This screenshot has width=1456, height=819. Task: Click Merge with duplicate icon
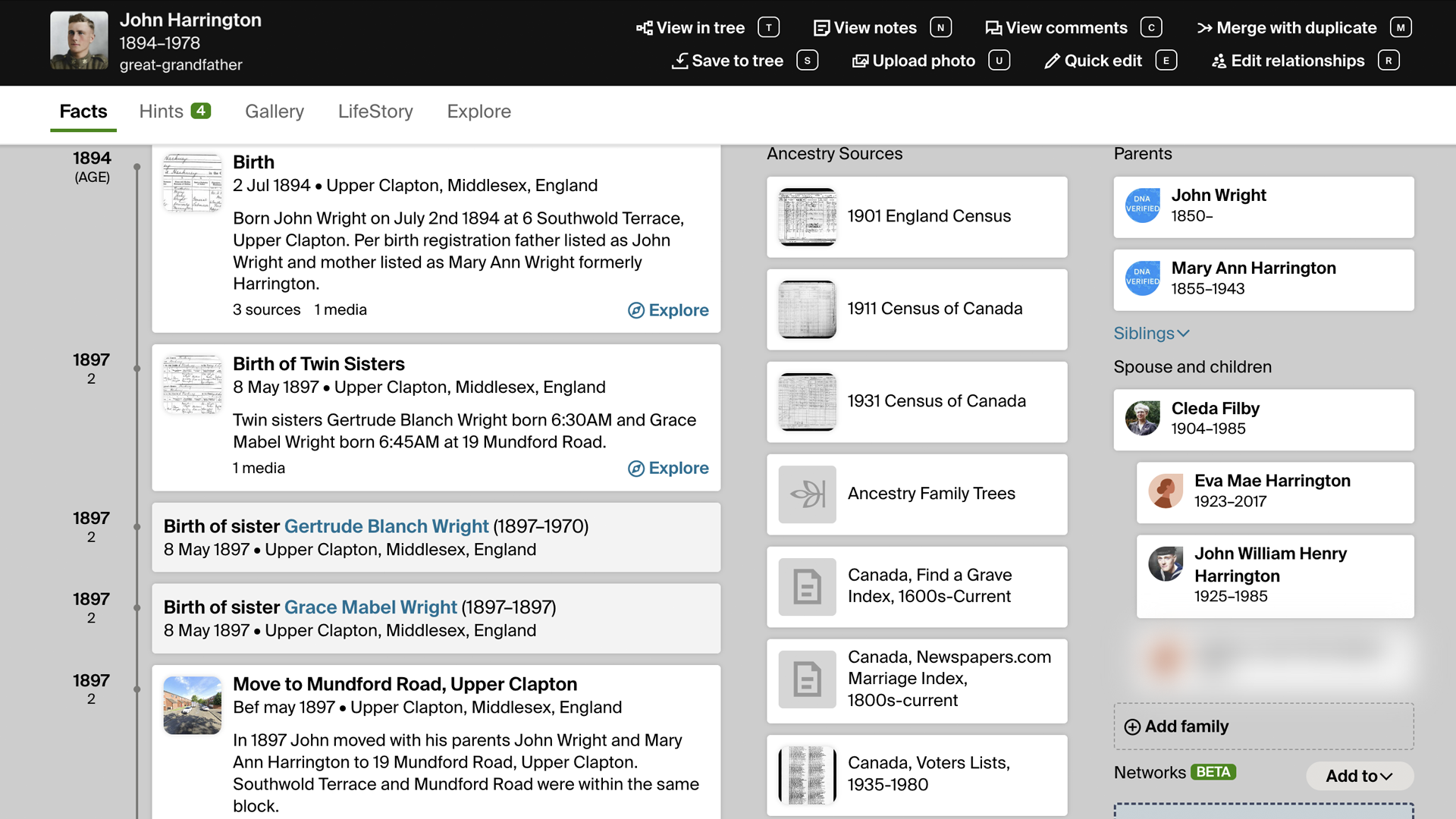[1204, 28]
